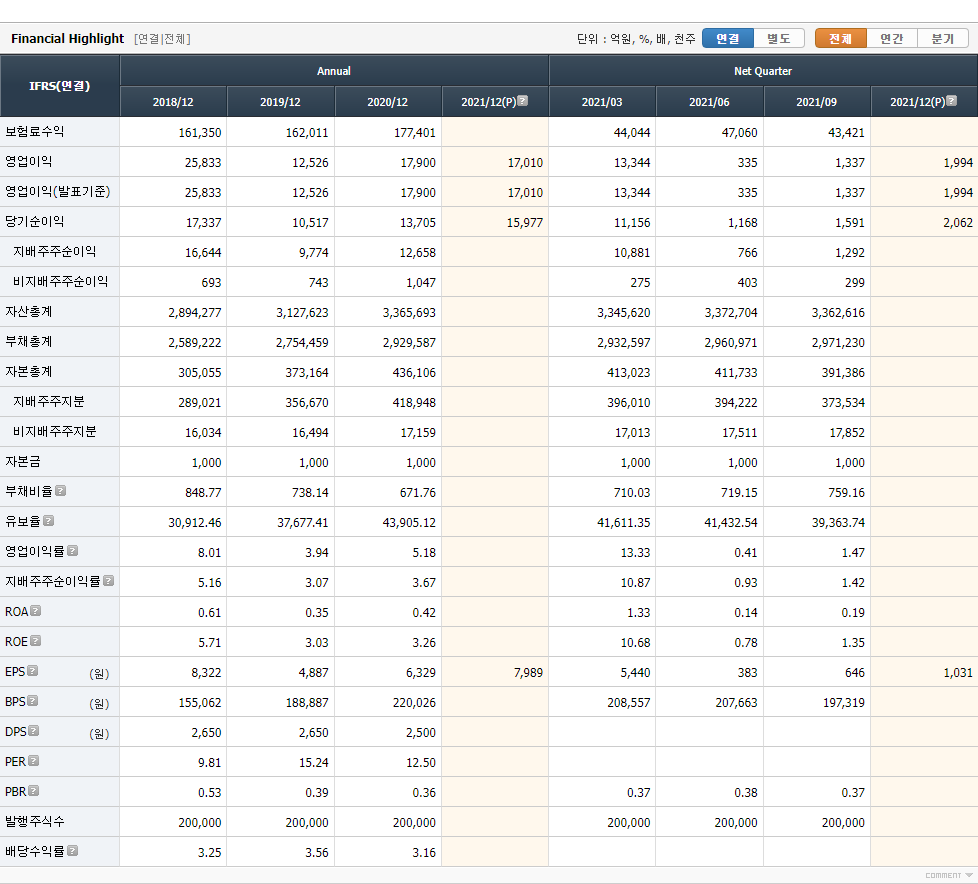Click the value 3.56 in 배당수익률 row
The width and height of the screenshot is (978, 884).
click(x=317, y=852)
